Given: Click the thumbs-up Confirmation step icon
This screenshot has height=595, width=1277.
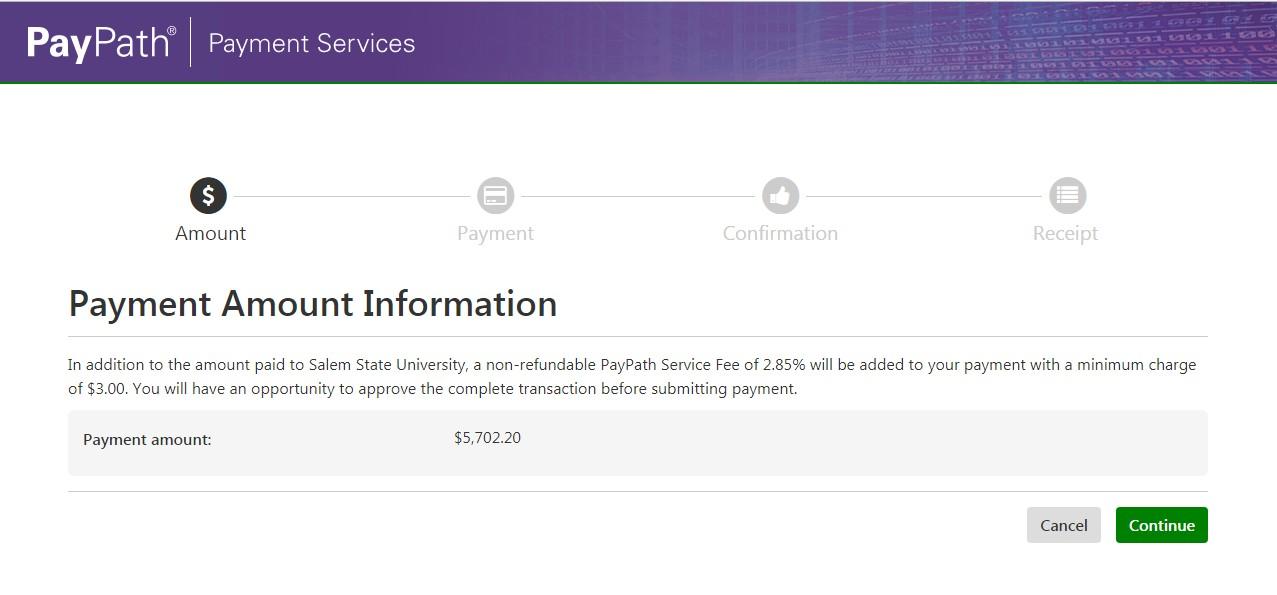Looking at the screenshot, I should click(x=780, y=196).
